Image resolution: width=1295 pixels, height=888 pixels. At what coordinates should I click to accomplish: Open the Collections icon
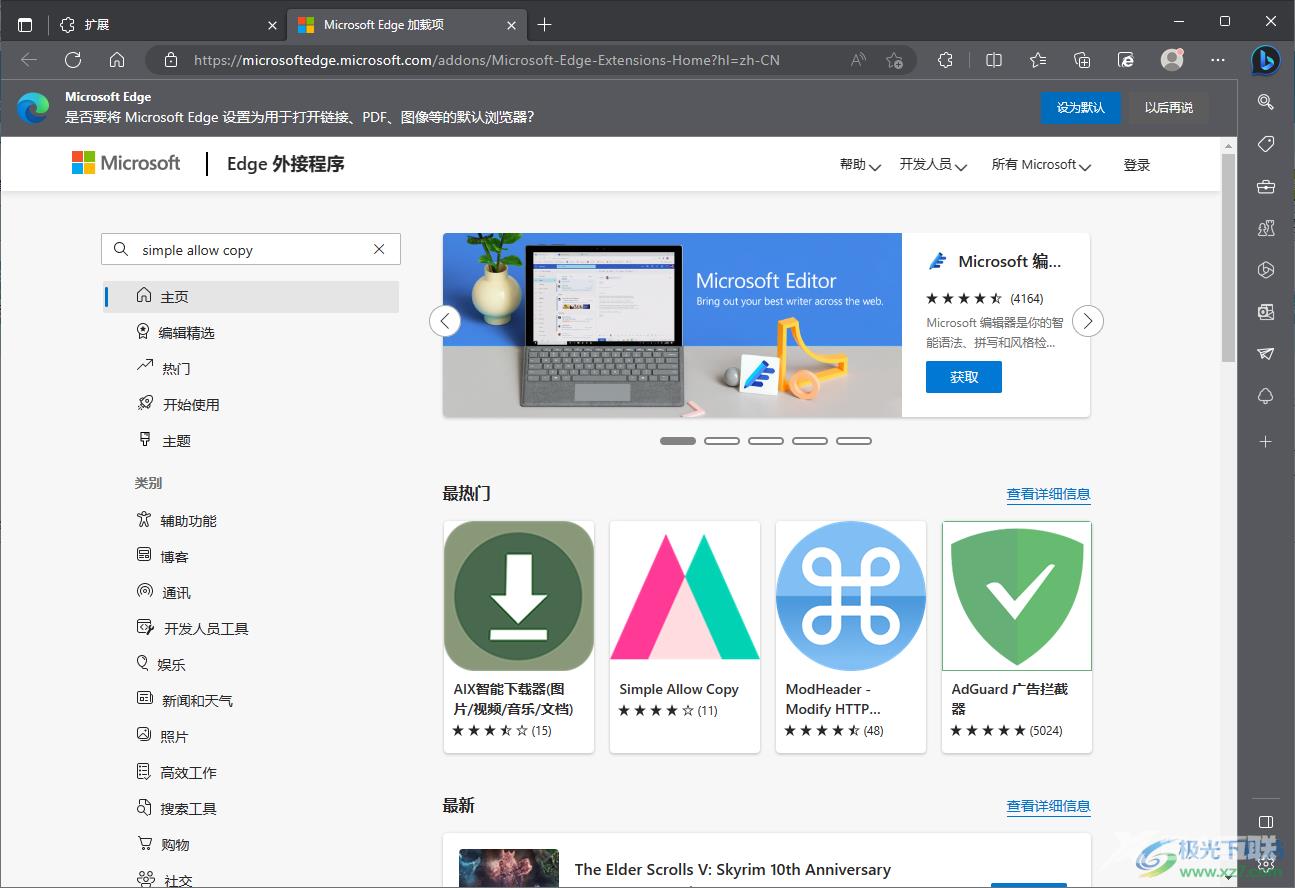[x=1082, y=60]
